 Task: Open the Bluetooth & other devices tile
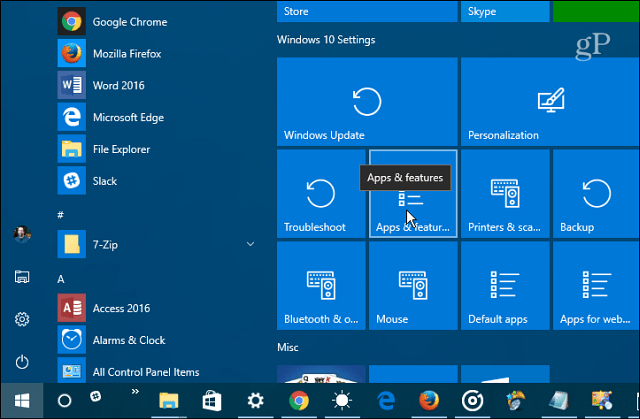click(321, 286)
